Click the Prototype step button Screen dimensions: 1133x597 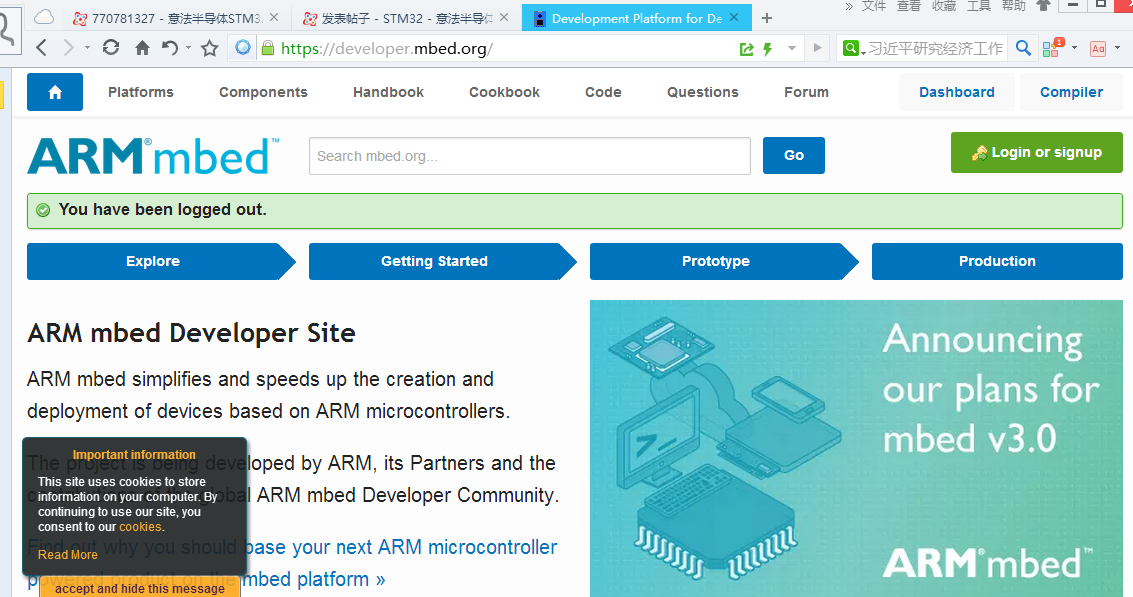[x=724, y=261]
